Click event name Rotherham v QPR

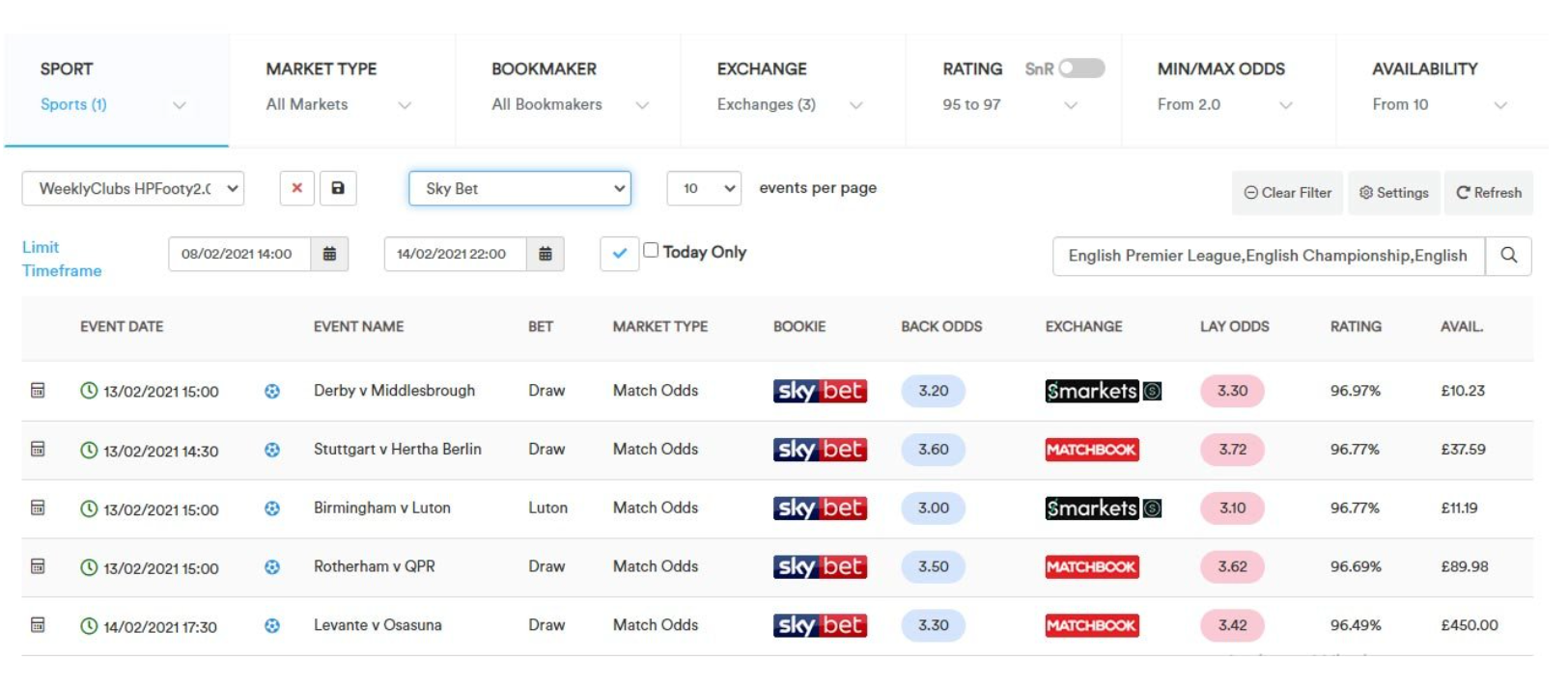coord(375,566)
